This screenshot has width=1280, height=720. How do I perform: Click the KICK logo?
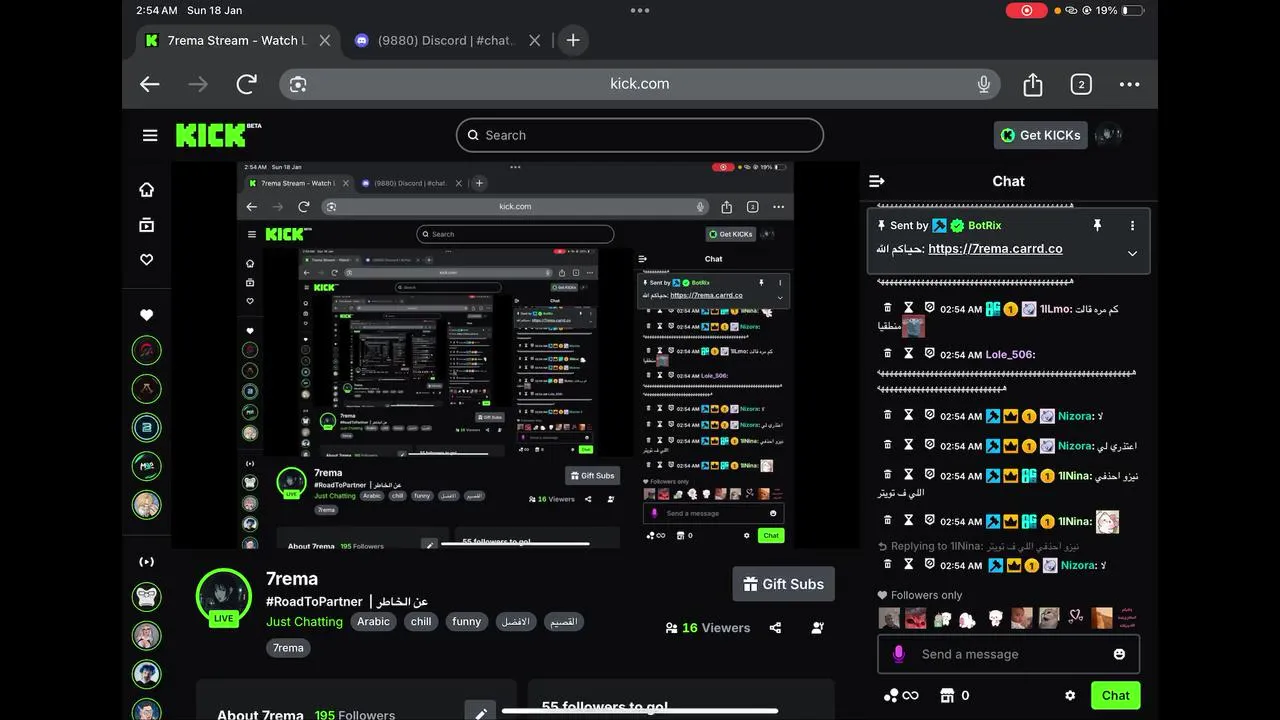coord(218,135)
